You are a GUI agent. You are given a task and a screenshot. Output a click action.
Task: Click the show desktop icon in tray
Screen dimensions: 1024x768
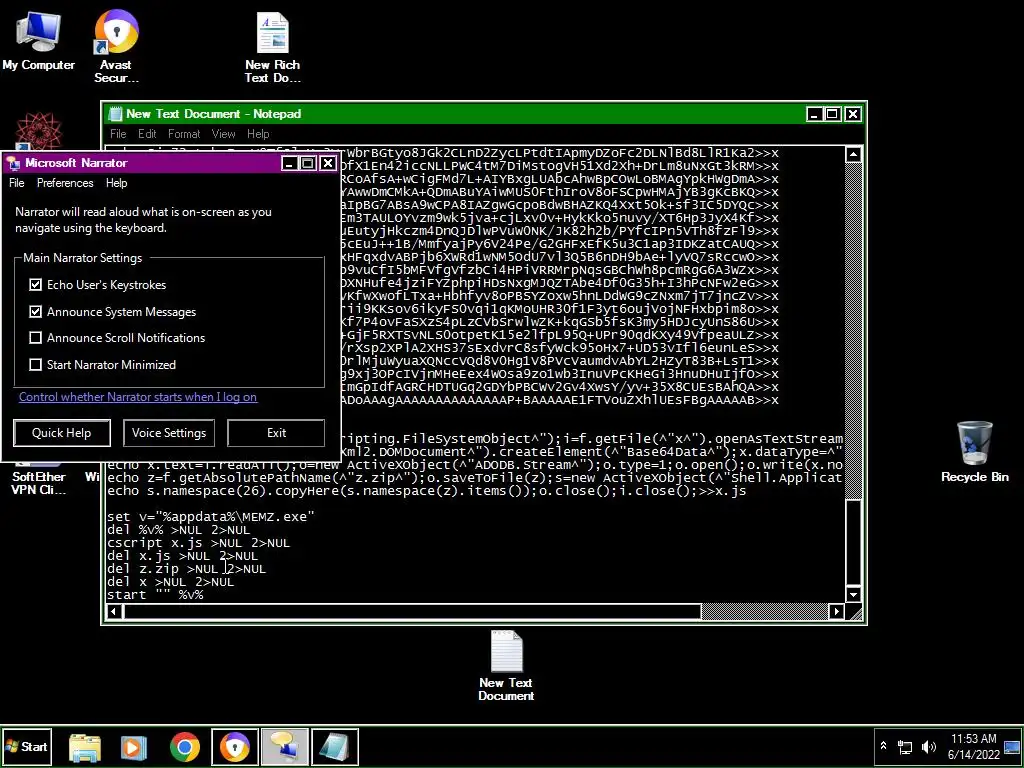1012,746
